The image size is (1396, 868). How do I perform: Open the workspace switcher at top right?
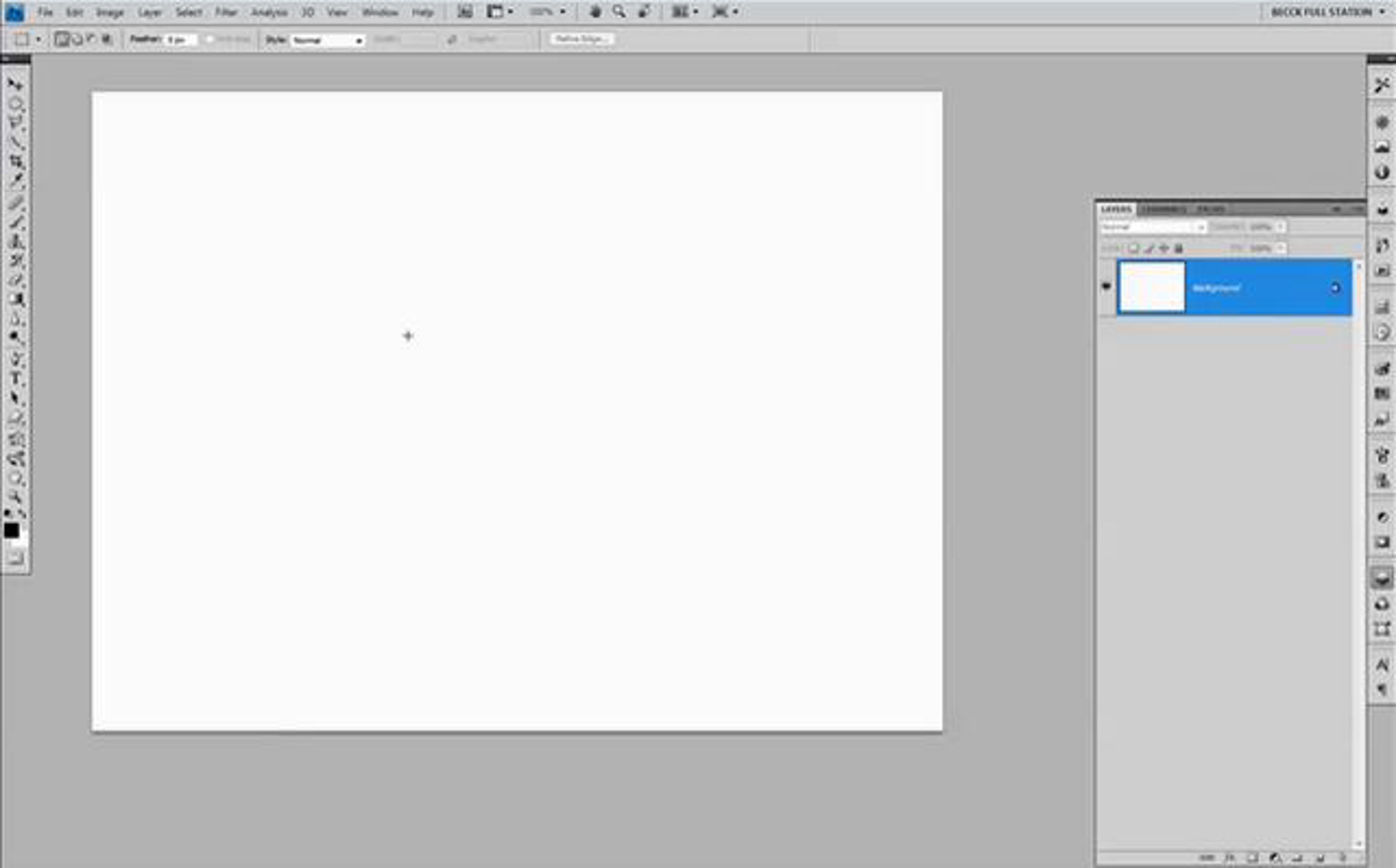coord(1326,12)
